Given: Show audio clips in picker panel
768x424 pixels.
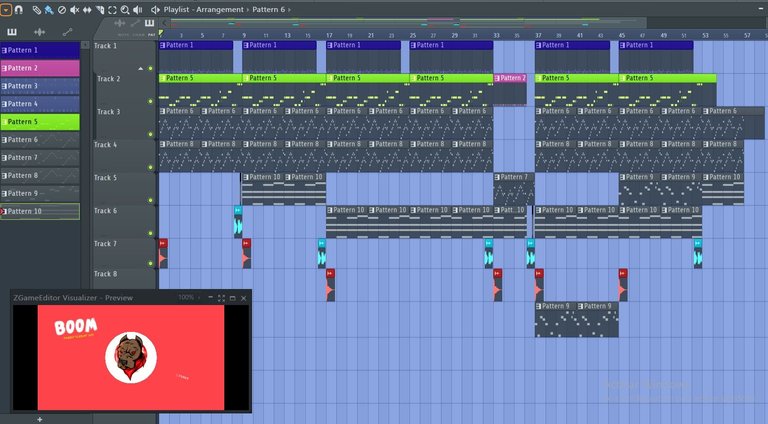Looking at the screenshot, I should (39, 32).
